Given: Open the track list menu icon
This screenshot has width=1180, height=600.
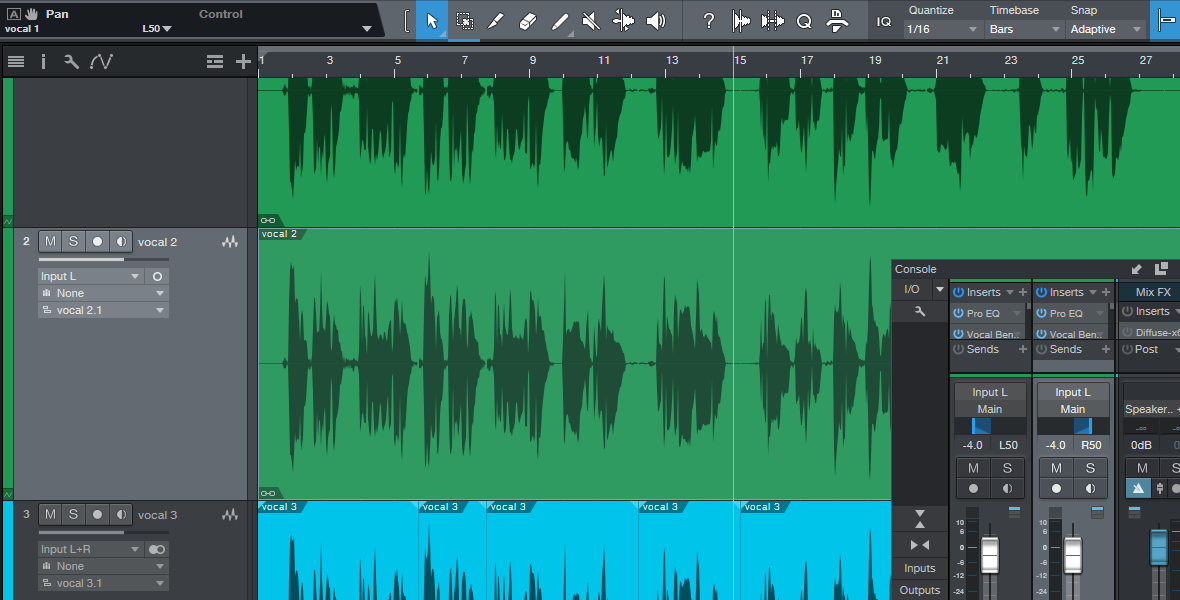Looking at the screenshot, I should (16, 61).
